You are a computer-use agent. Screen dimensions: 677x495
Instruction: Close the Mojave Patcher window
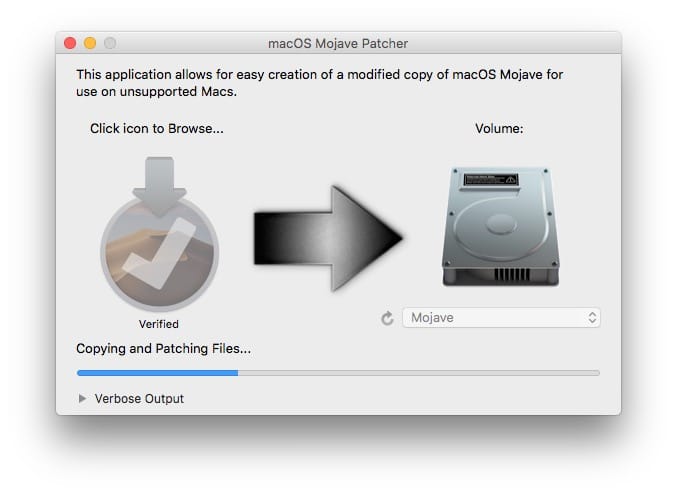(70, 43)
